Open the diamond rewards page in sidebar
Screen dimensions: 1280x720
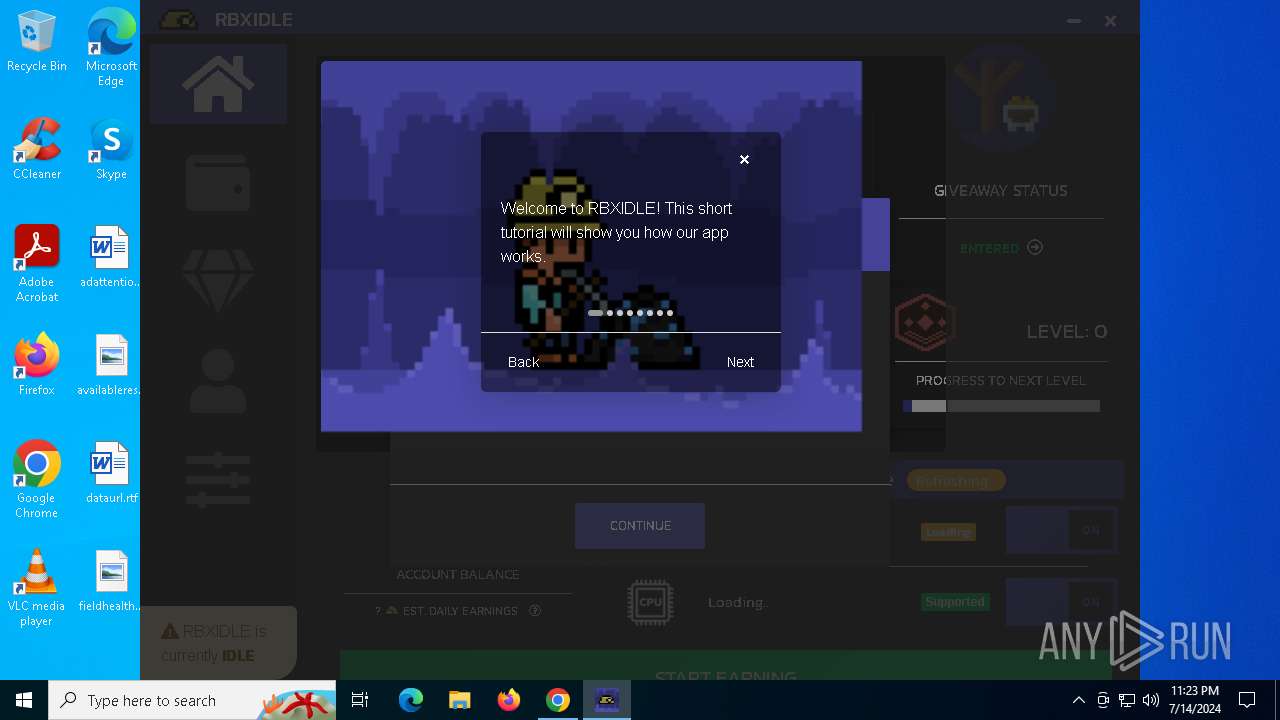pos(218,281)
